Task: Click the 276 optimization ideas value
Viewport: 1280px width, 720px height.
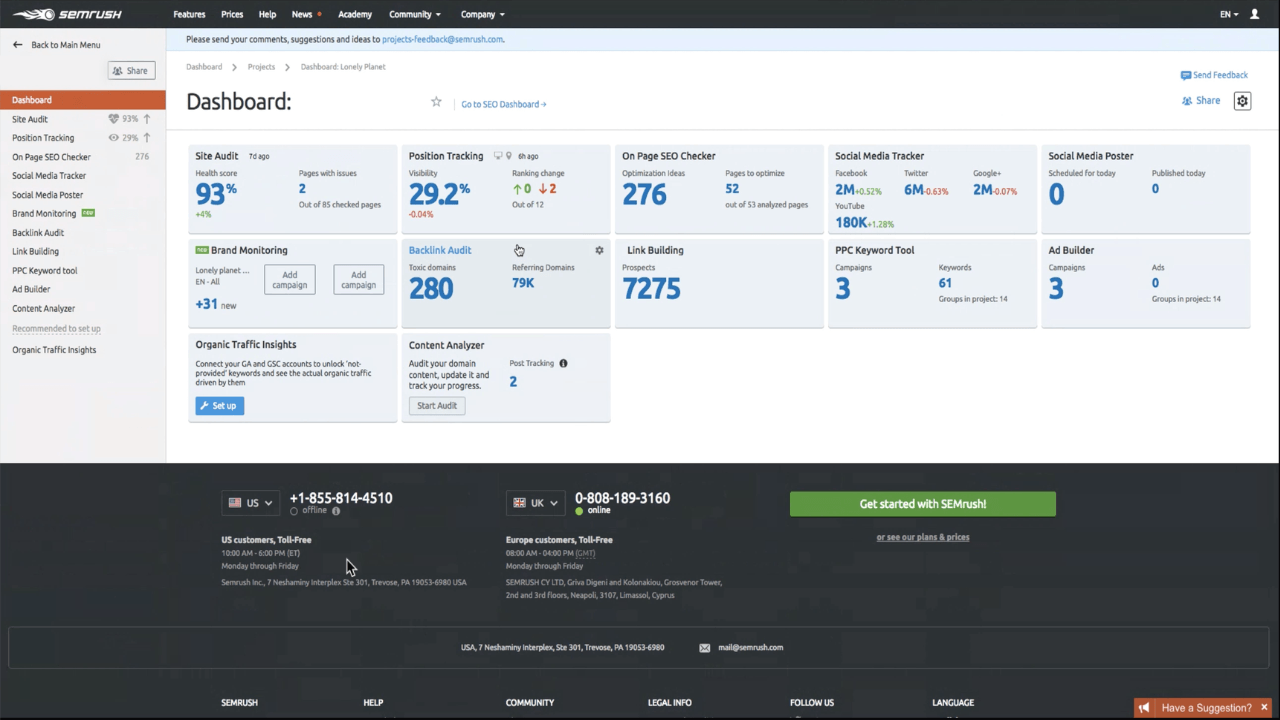Action: click(644, 194)
